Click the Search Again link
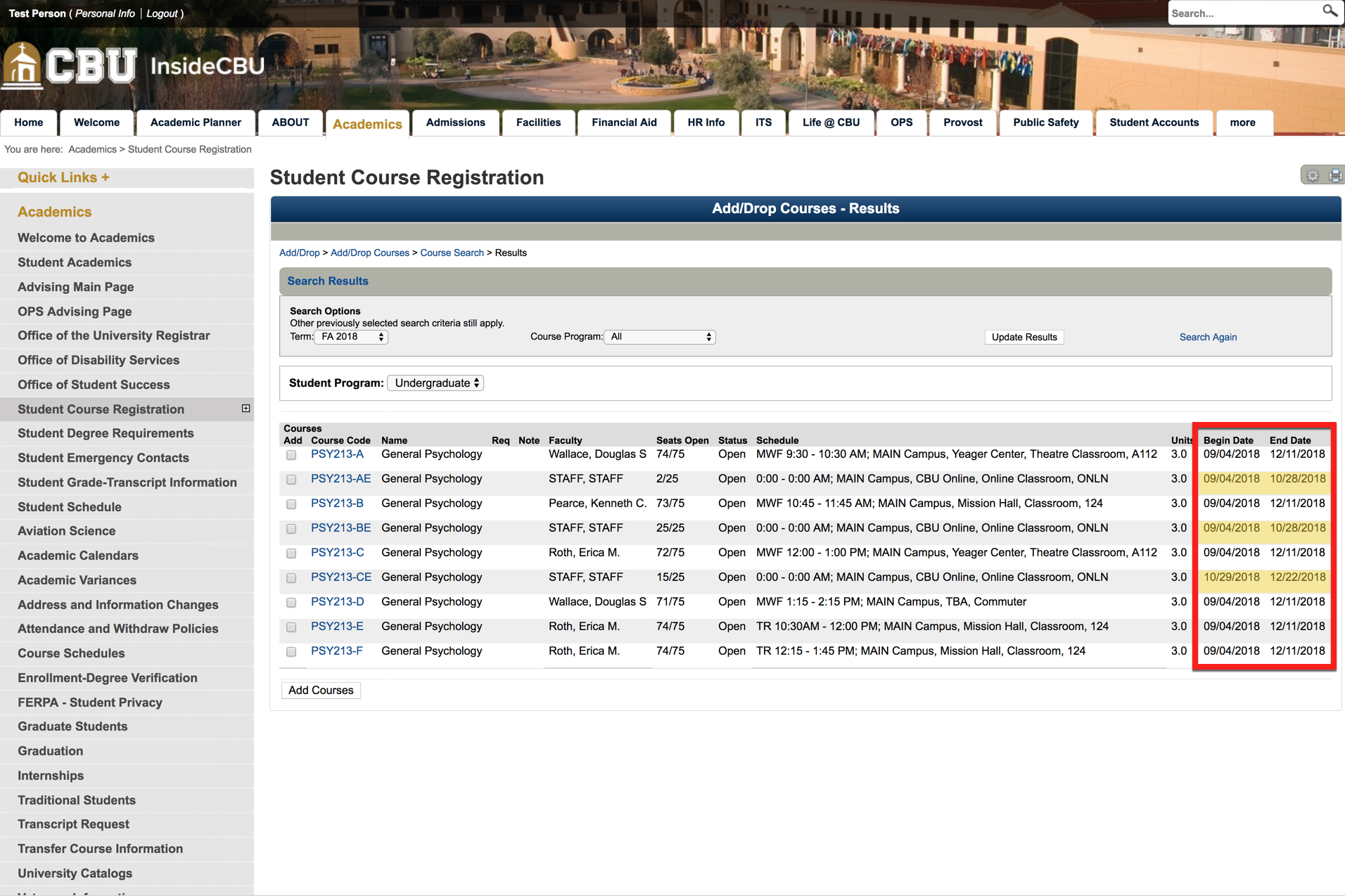Image resolution: width=1345 pixels, height=896 pixels. tap(1207, 337)
